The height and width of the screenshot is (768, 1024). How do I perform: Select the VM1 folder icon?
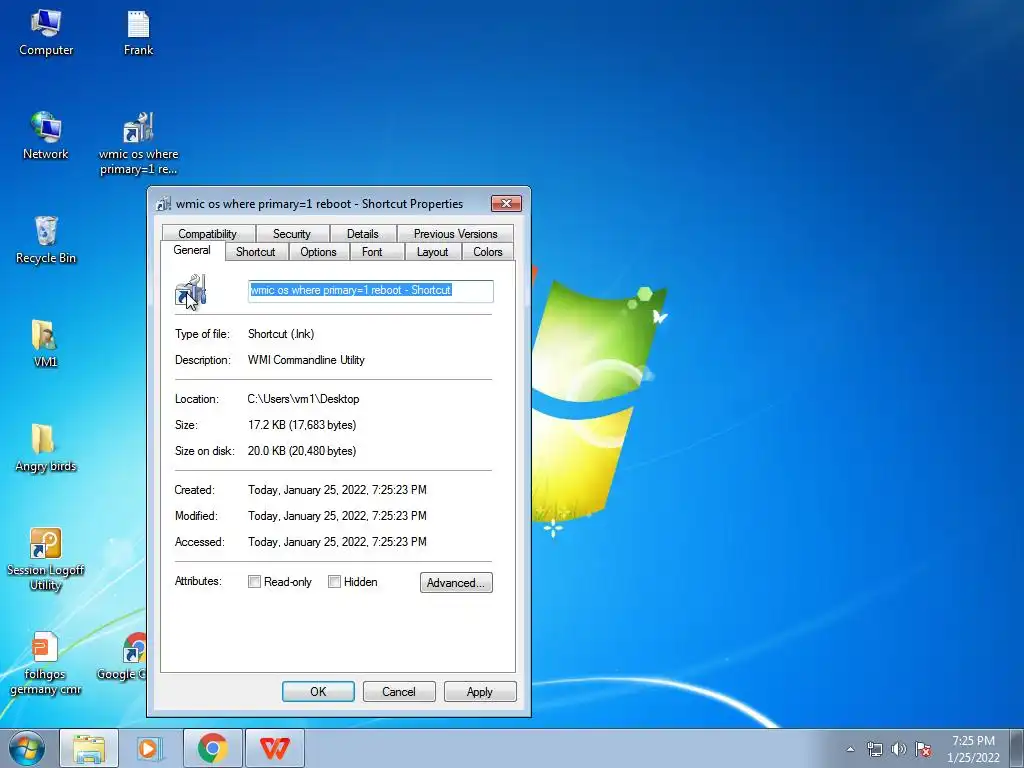tap(44, 344)
